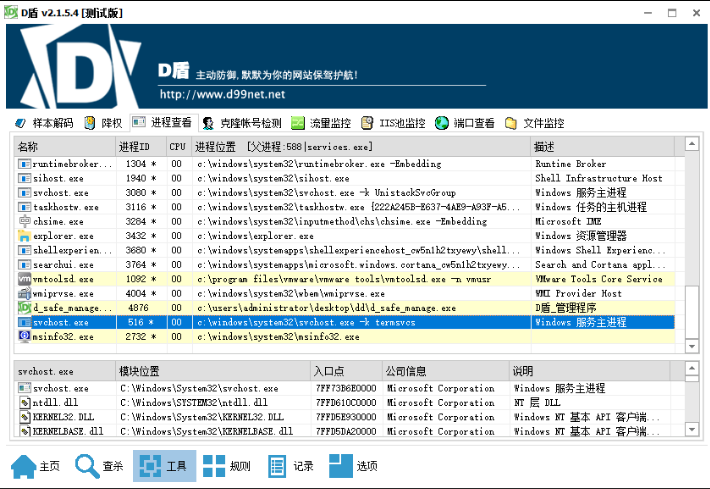Select the 端口查看 tab
Screen dimensions: 710x489
pyautogui.click(x=465, y=123)
